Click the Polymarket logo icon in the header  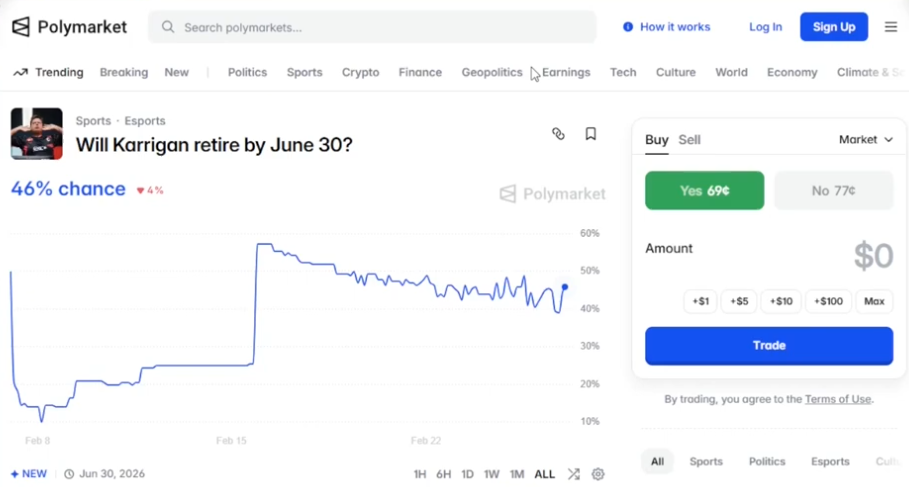coord(21,27)
